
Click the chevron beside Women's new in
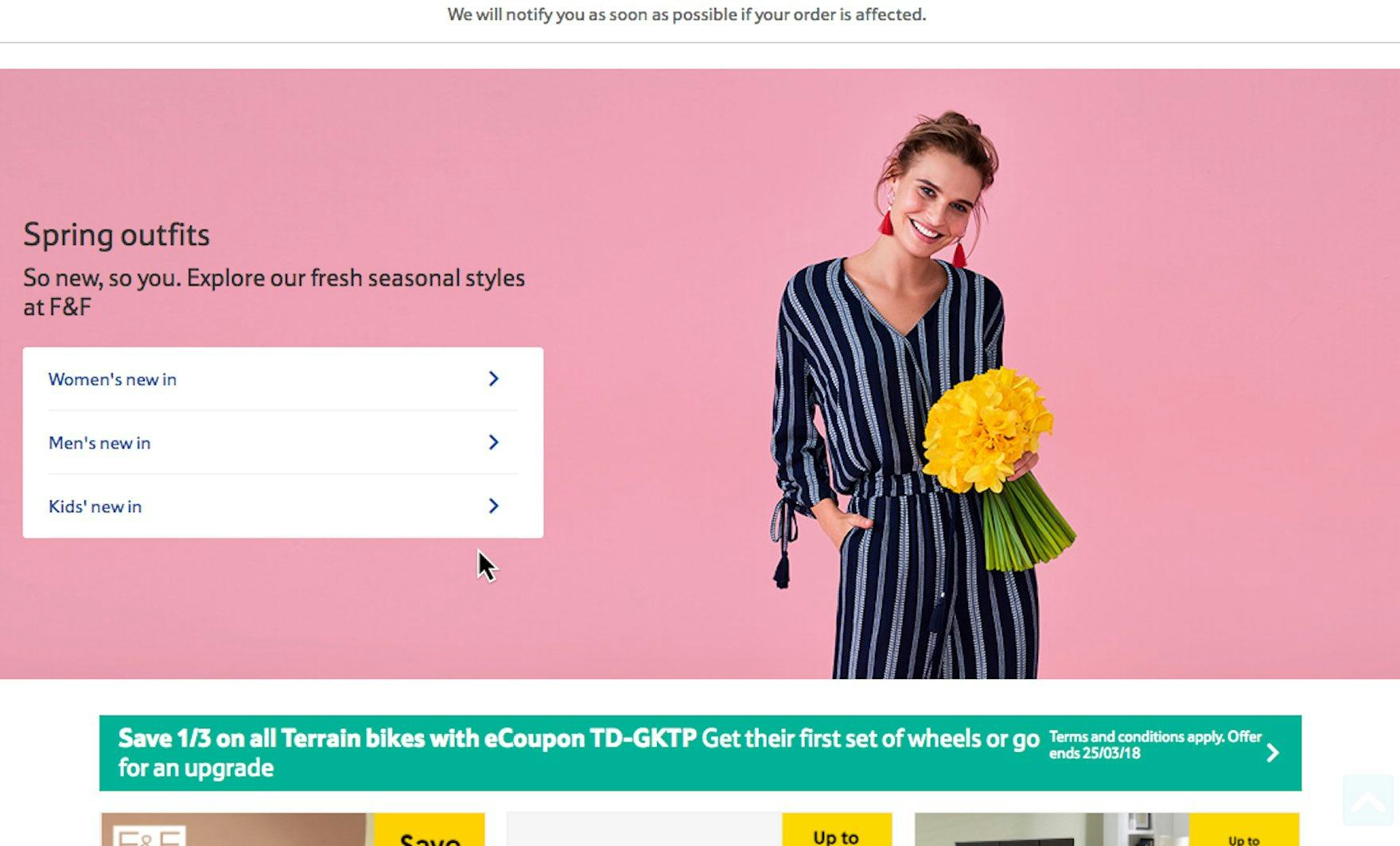493,378
